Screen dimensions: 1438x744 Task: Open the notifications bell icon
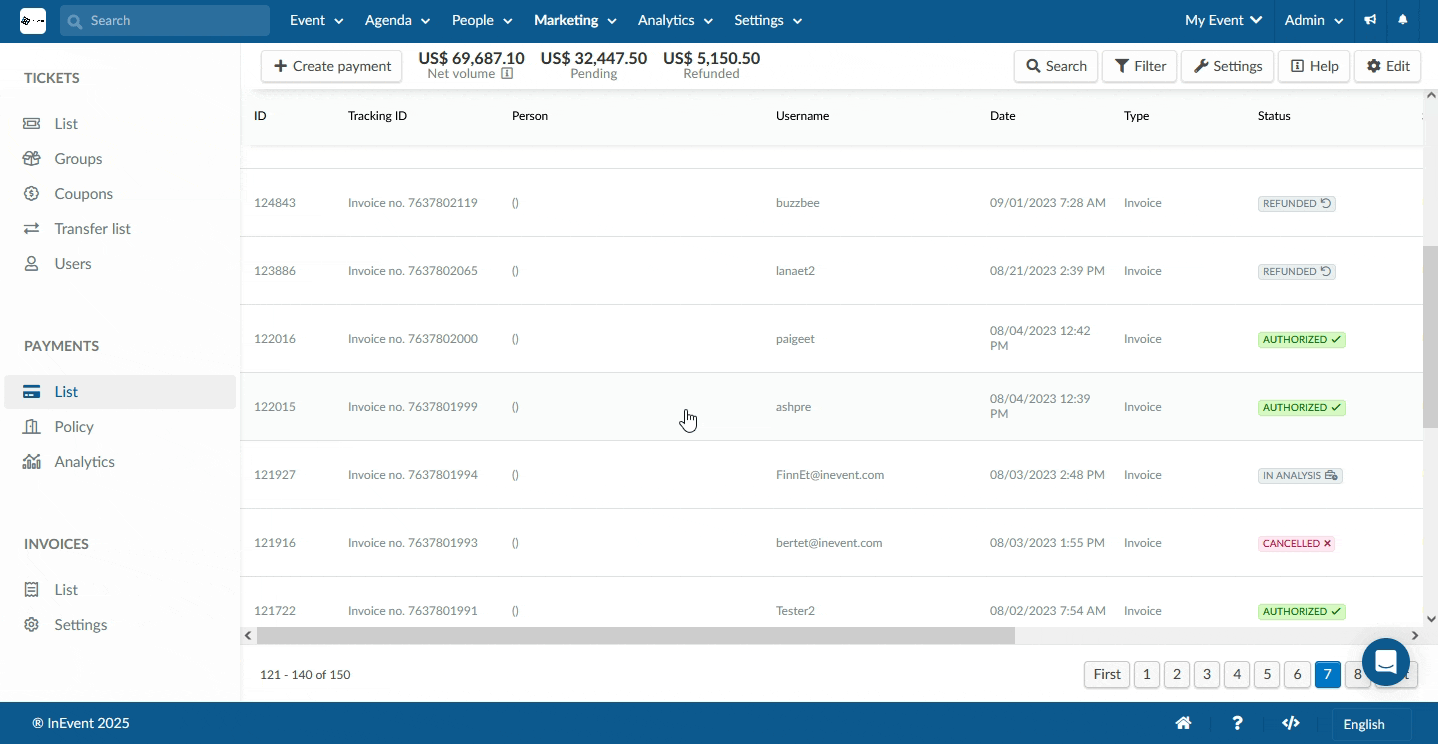click(x=1403, y=20)
